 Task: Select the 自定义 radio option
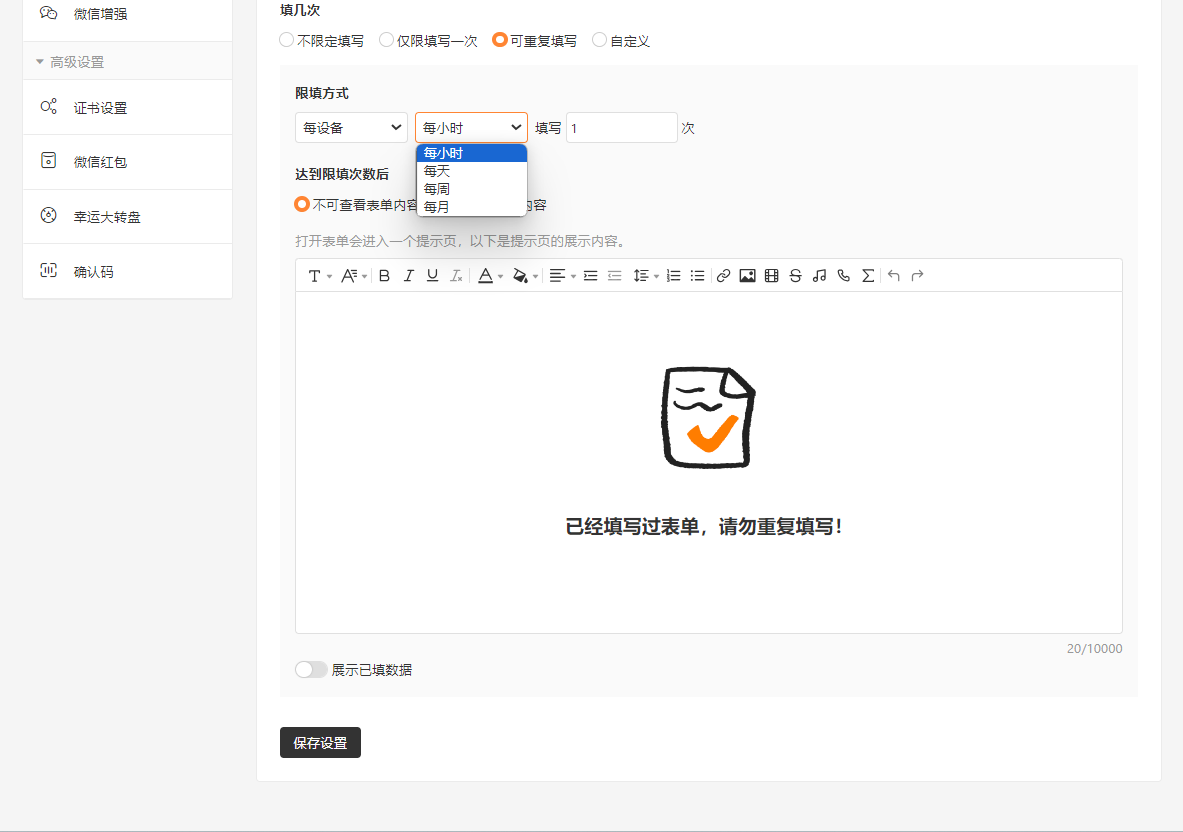coord(599,40)
